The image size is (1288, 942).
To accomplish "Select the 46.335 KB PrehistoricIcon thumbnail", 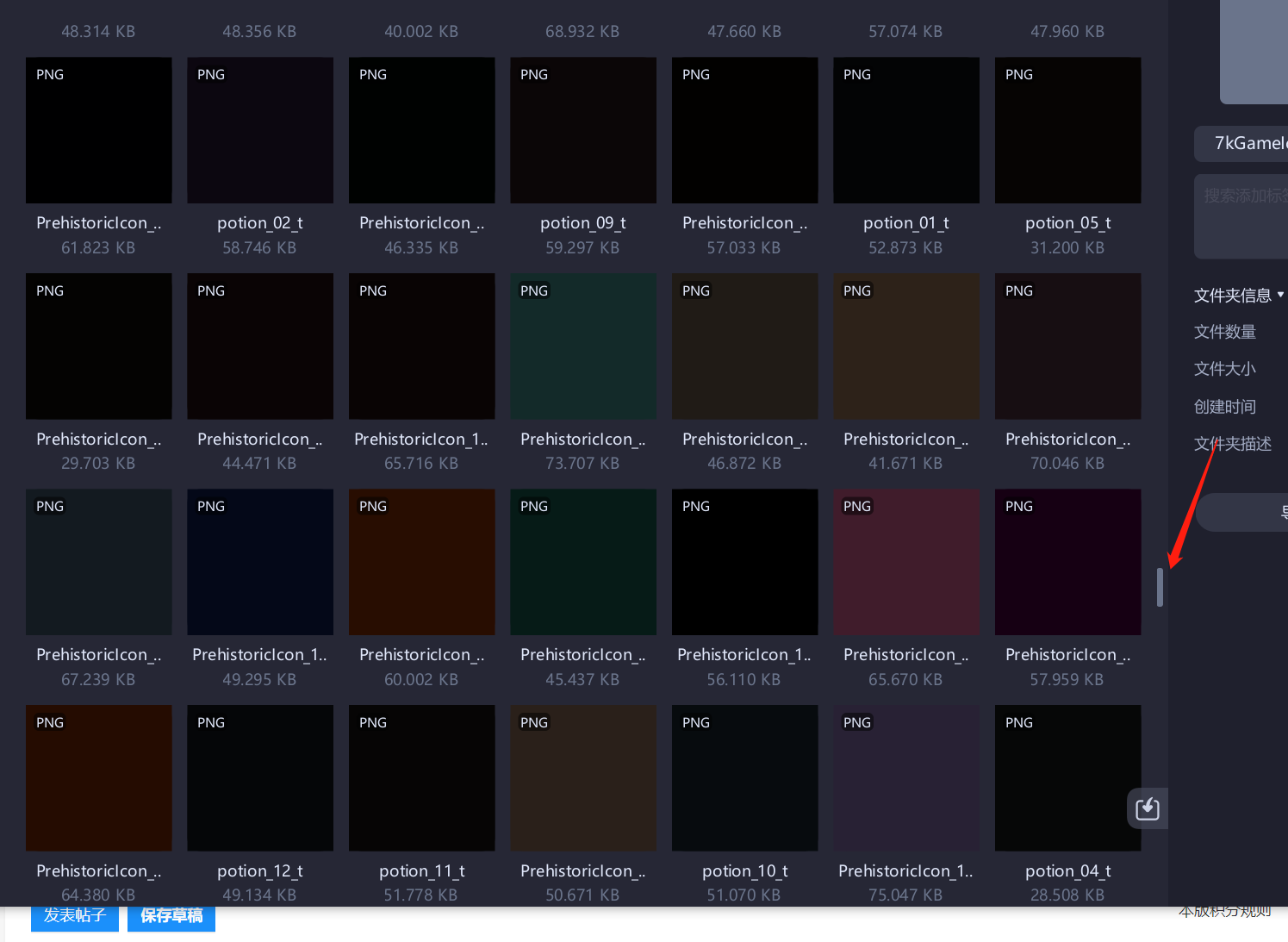I will coord(422,130).
